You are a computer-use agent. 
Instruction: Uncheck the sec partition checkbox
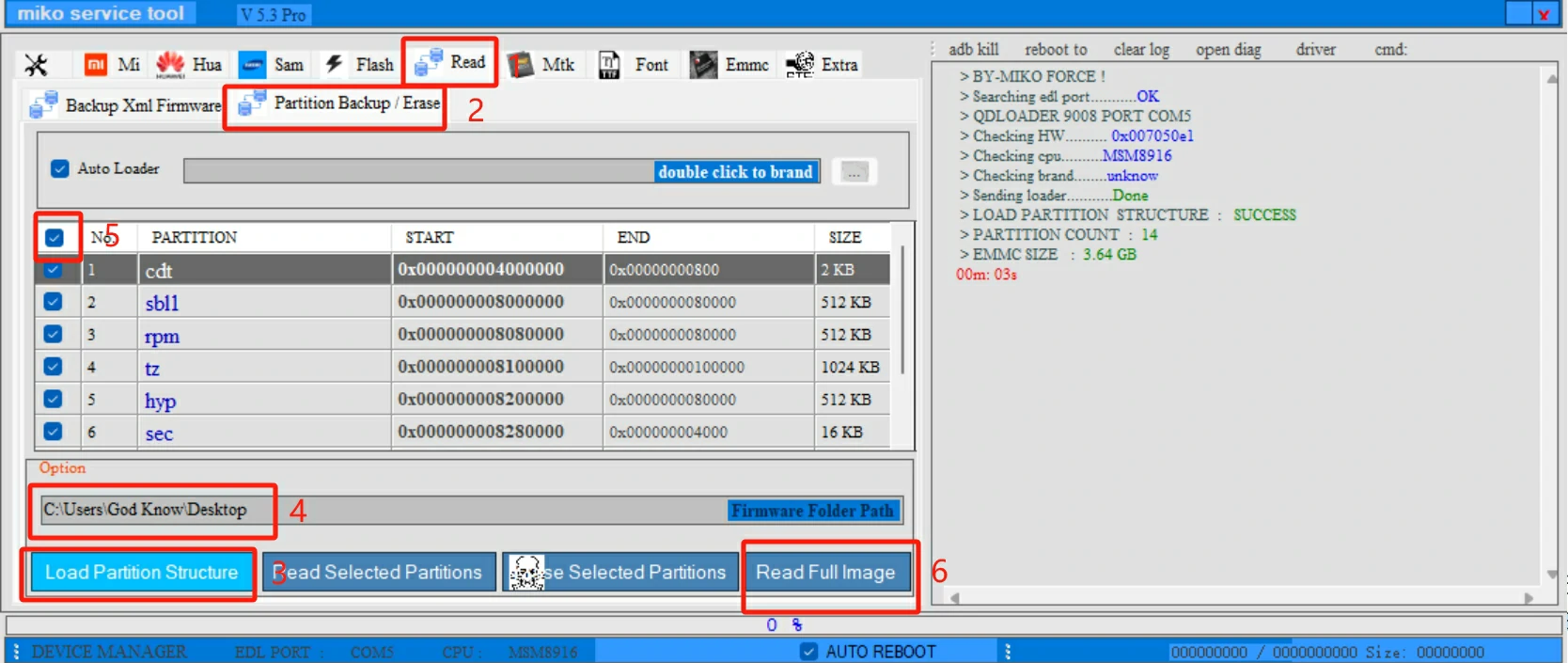53,432
